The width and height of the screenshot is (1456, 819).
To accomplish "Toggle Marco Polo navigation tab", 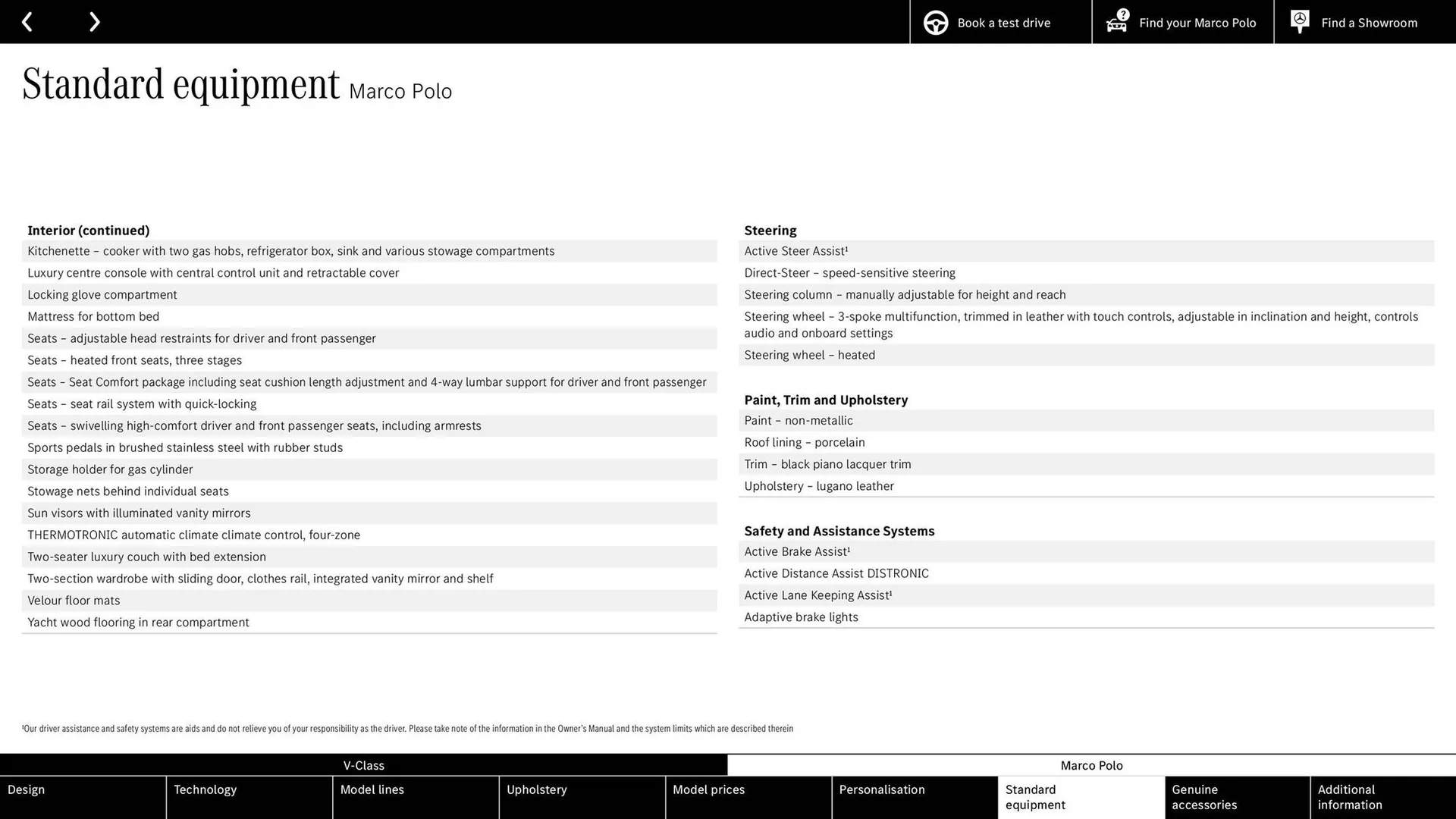I will click(x=1092, y=765).
